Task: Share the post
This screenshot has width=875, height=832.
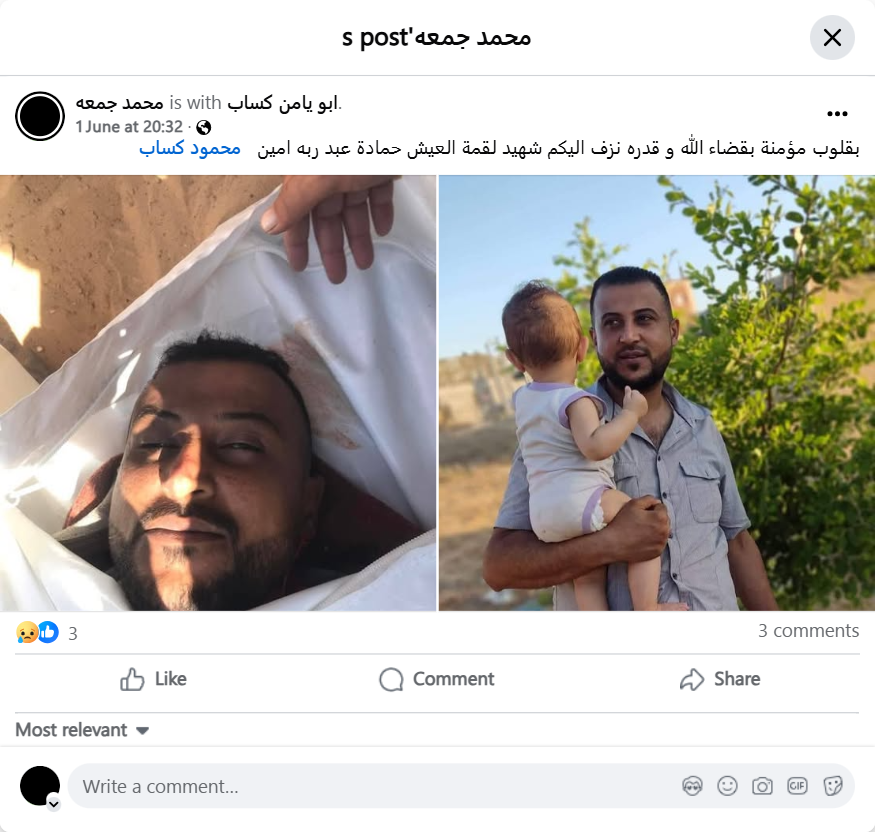Action: [x=720, y=679]
